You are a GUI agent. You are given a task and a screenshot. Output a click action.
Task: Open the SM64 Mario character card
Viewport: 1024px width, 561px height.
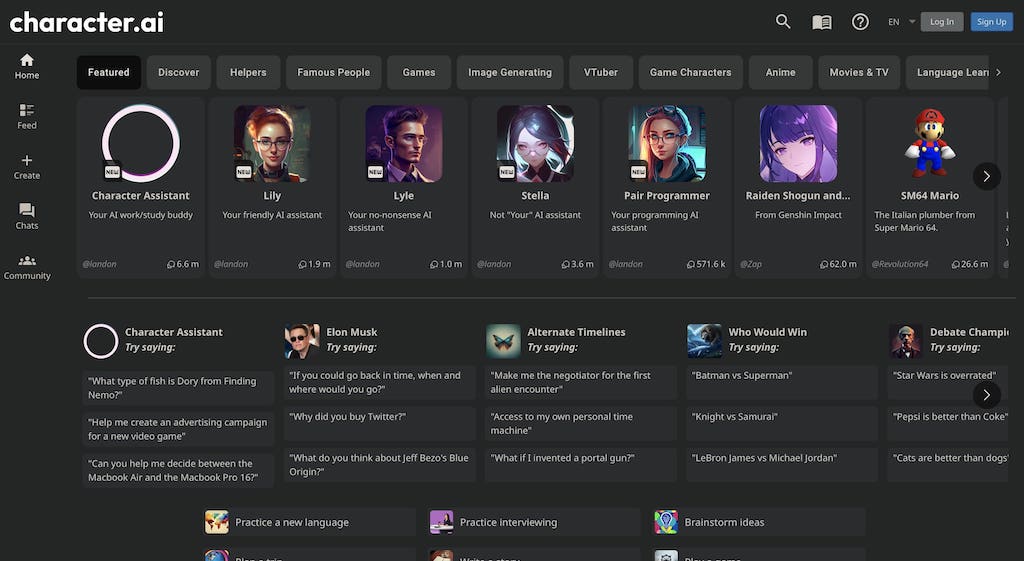pos(930,187)
